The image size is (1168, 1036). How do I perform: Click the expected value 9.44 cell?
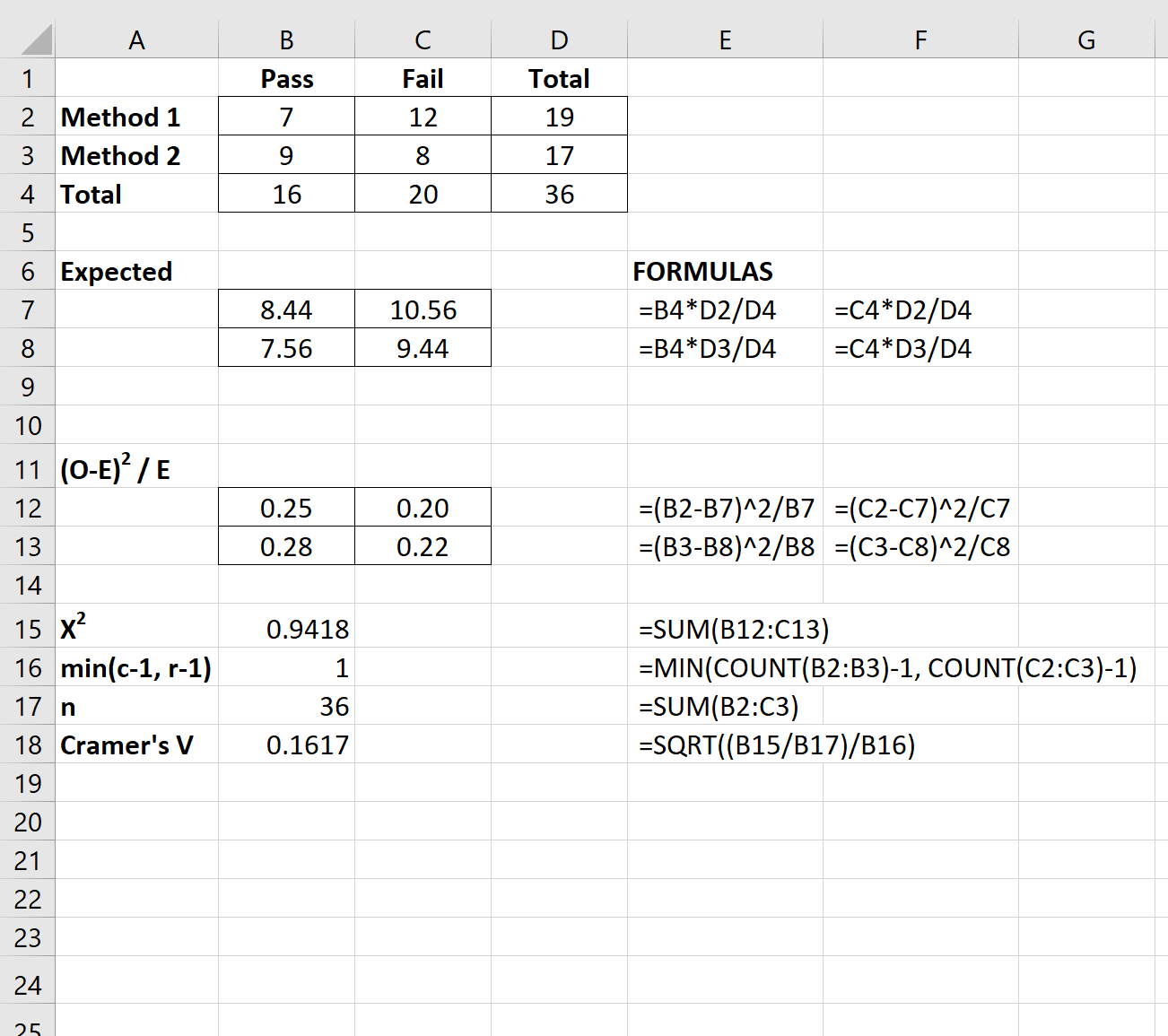tap(423, 348)
